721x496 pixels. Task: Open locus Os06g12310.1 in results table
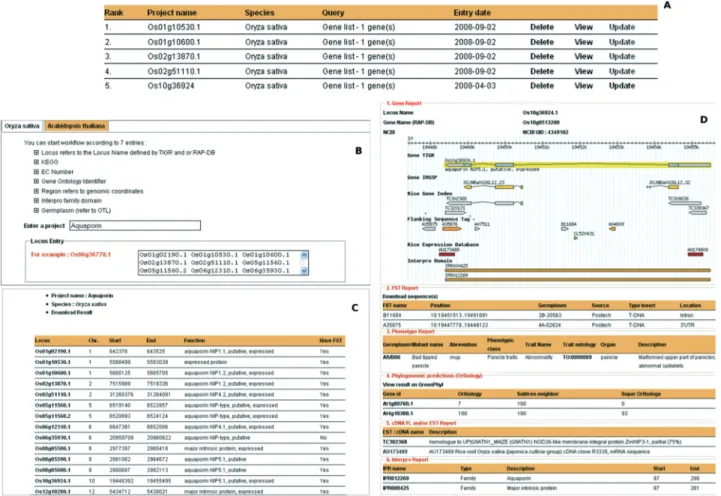(x=53, y=427)
